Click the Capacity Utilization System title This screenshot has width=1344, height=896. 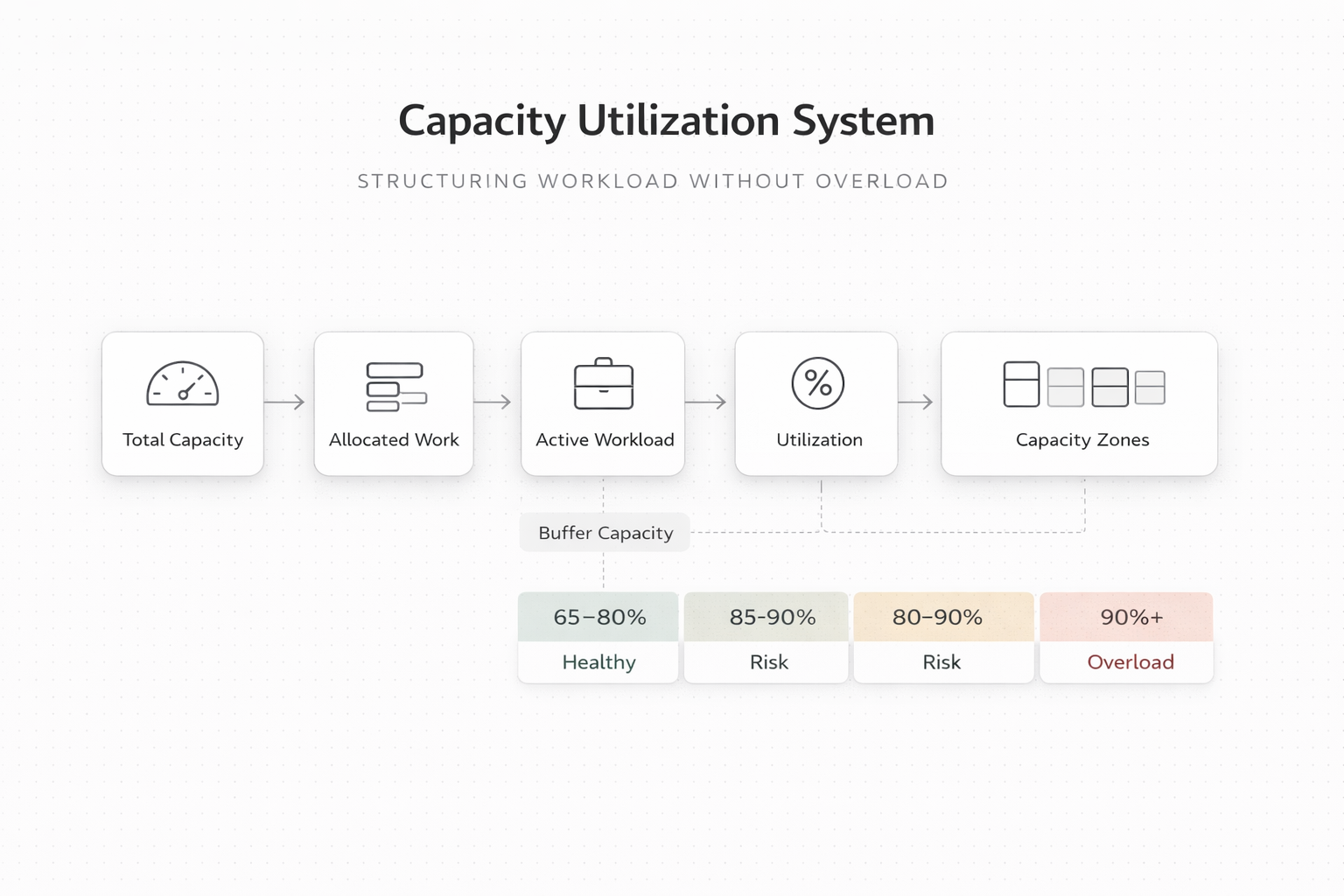click(x=667, y=121)
